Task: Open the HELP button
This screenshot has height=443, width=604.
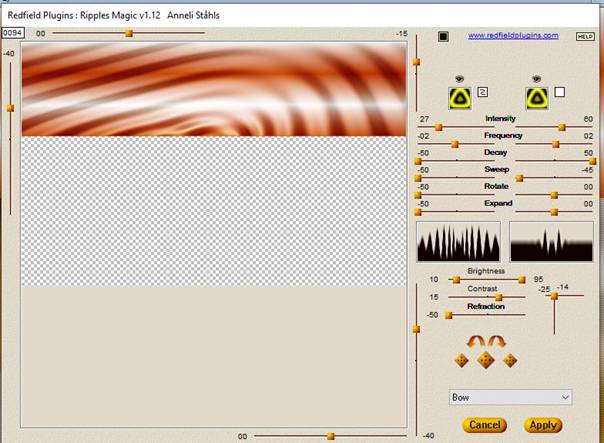Action: click(x=585, y=37)
